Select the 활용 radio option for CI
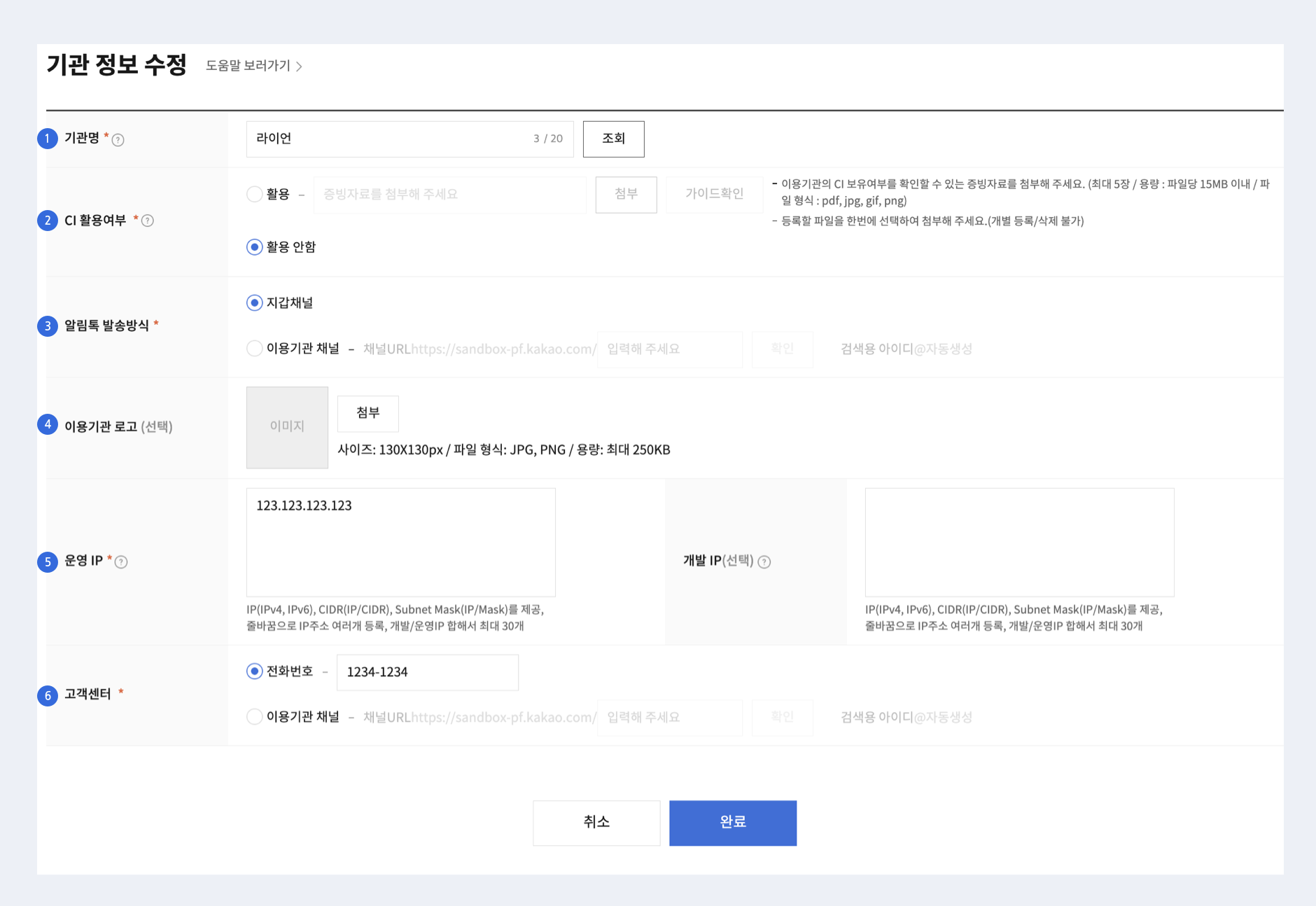The width and height of the screenshot is (1316, 906). [255, 194]
